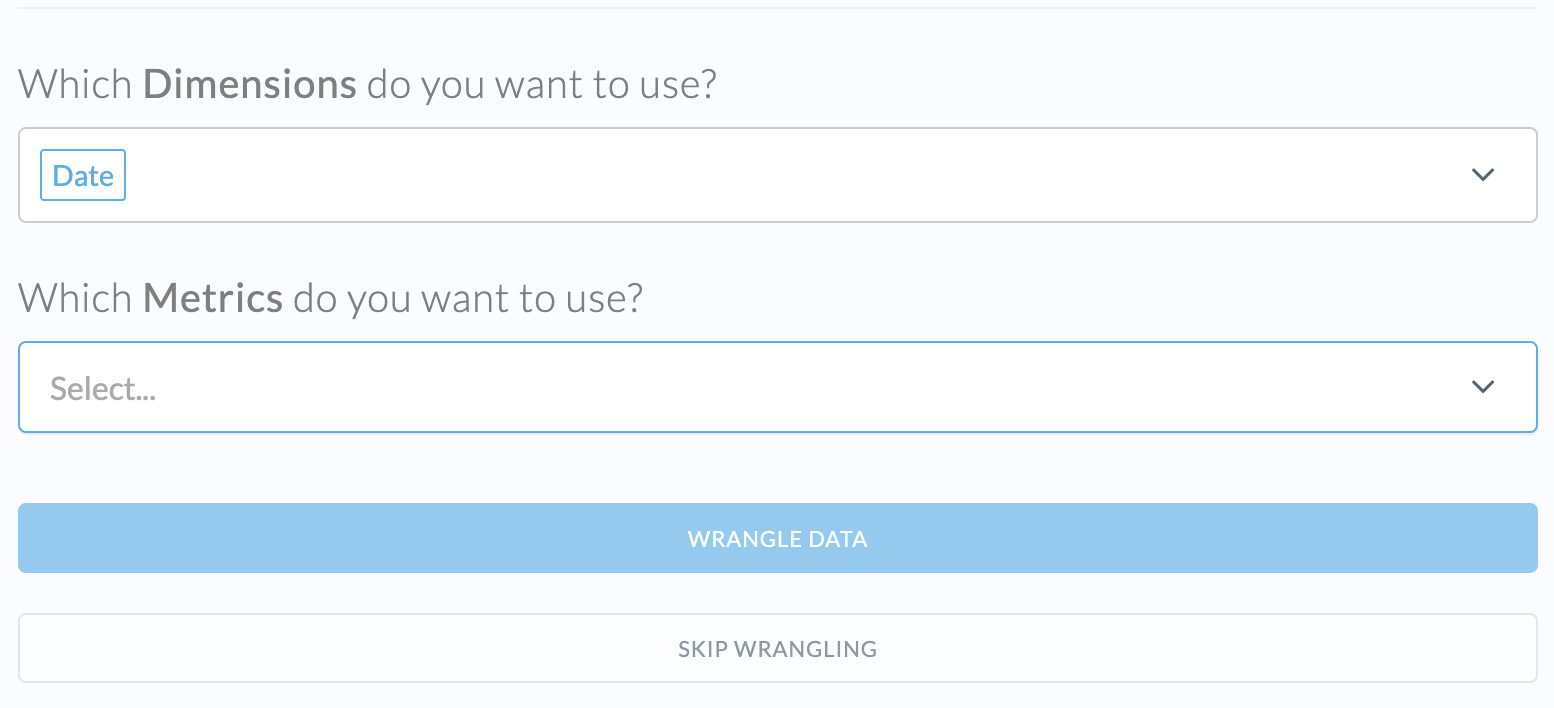The image size is (1554, 708).
Task: Focus the Dimensions selection field
Action: click(x=700, y=175)
